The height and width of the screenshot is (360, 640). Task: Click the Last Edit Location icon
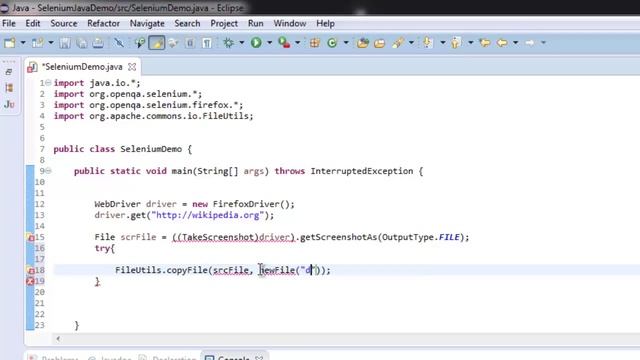coord(485,42)
